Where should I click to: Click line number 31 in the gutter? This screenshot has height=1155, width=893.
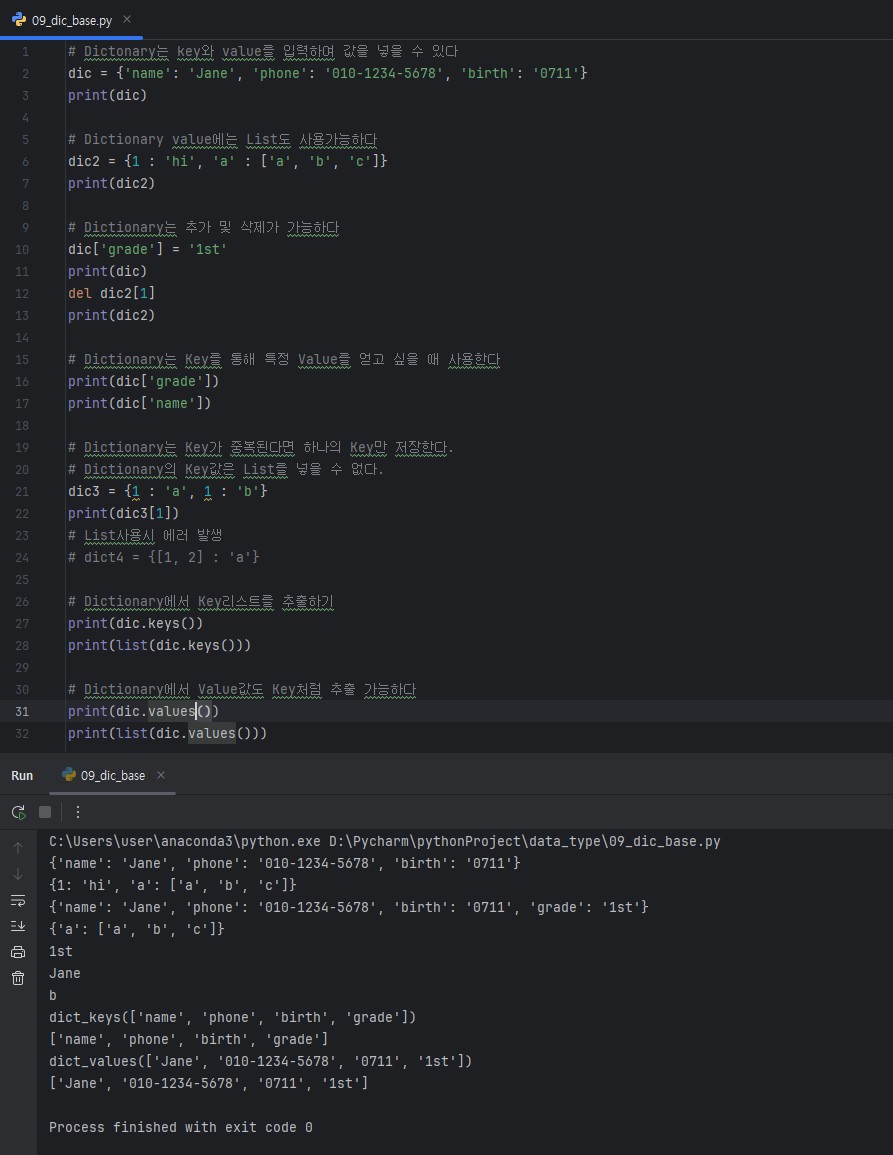tap(22, 712)
